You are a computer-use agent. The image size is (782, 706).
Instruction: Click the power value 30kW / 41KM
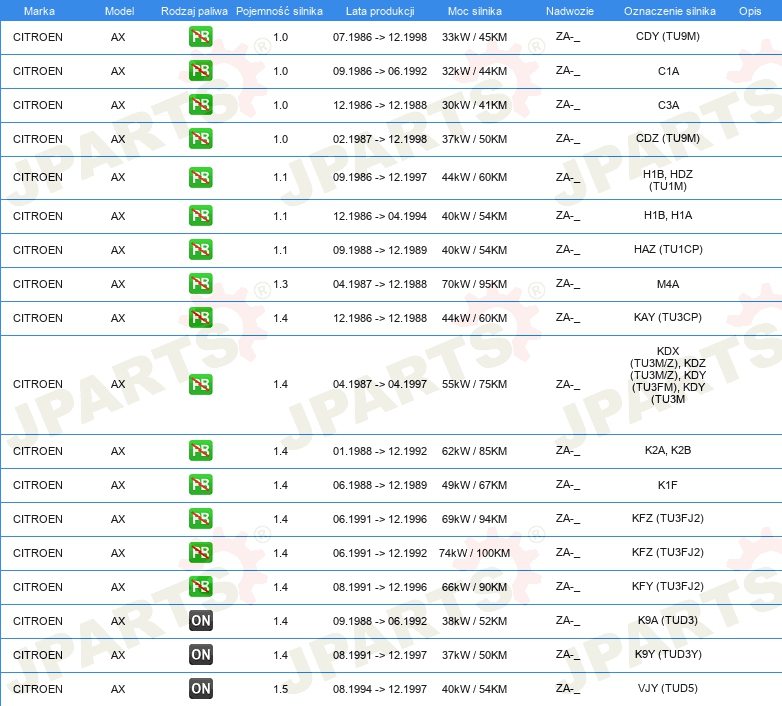tap(474, 105)
